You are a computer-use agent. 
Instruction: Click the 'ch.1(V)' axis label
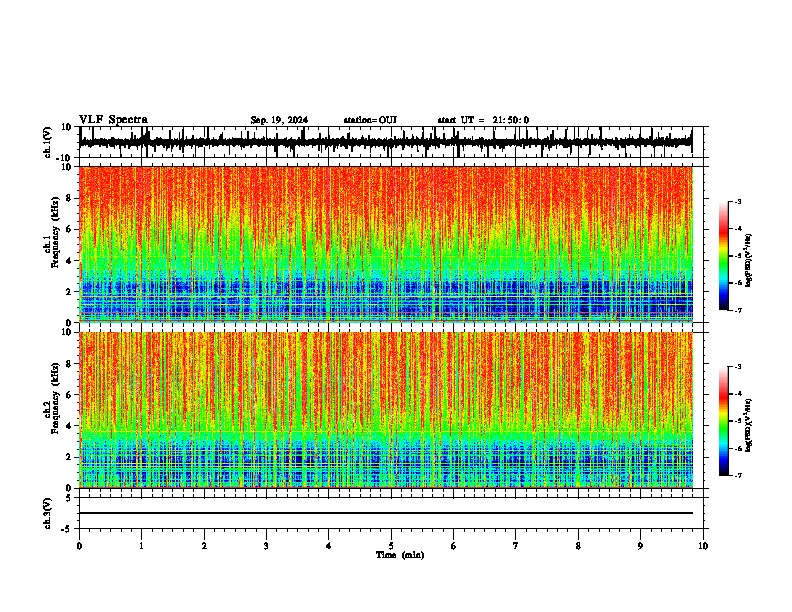click(48, 142)
